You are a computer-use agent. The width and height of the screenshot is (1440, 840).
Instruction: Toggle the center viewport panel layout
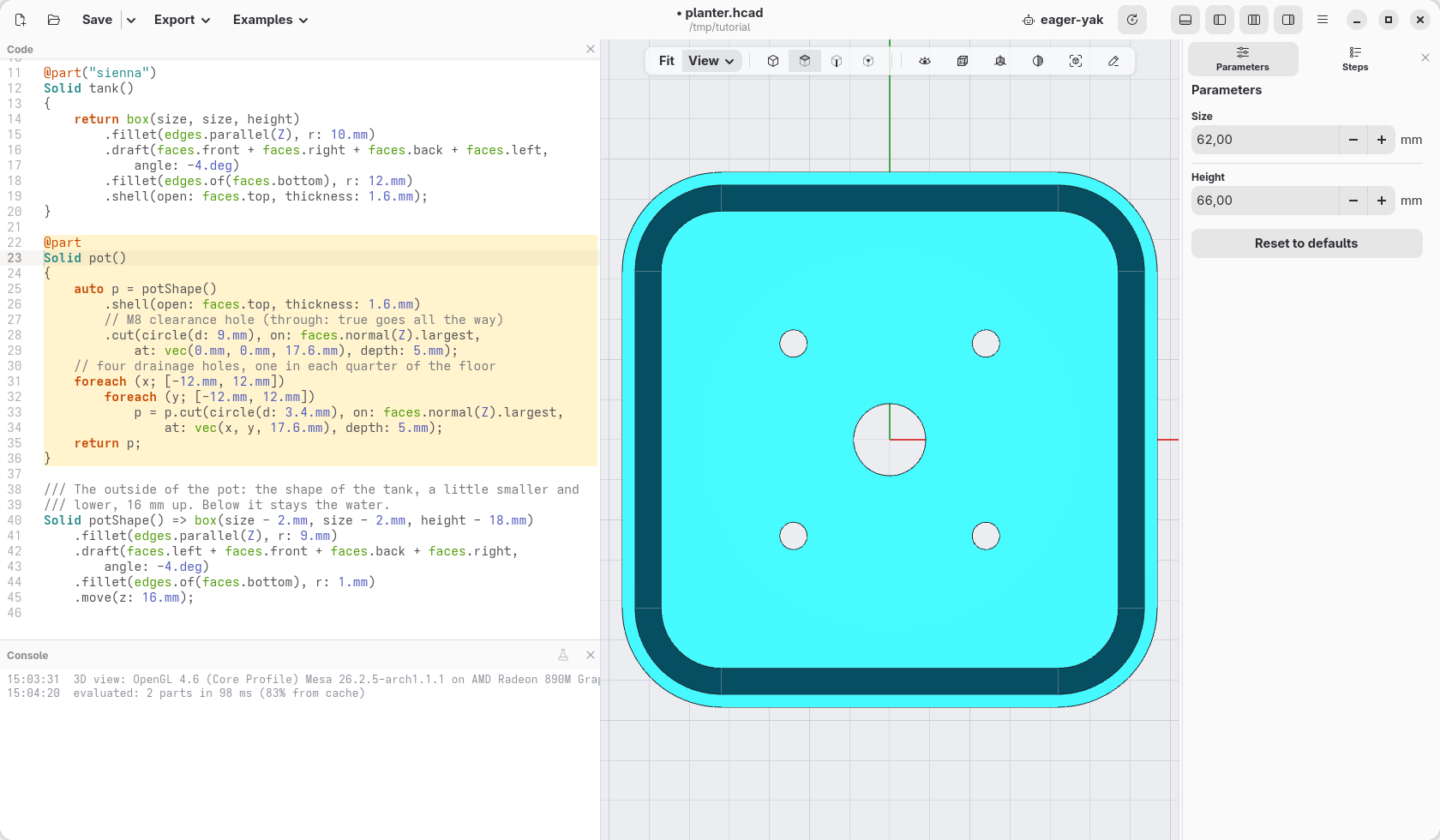click(1254, 20)
